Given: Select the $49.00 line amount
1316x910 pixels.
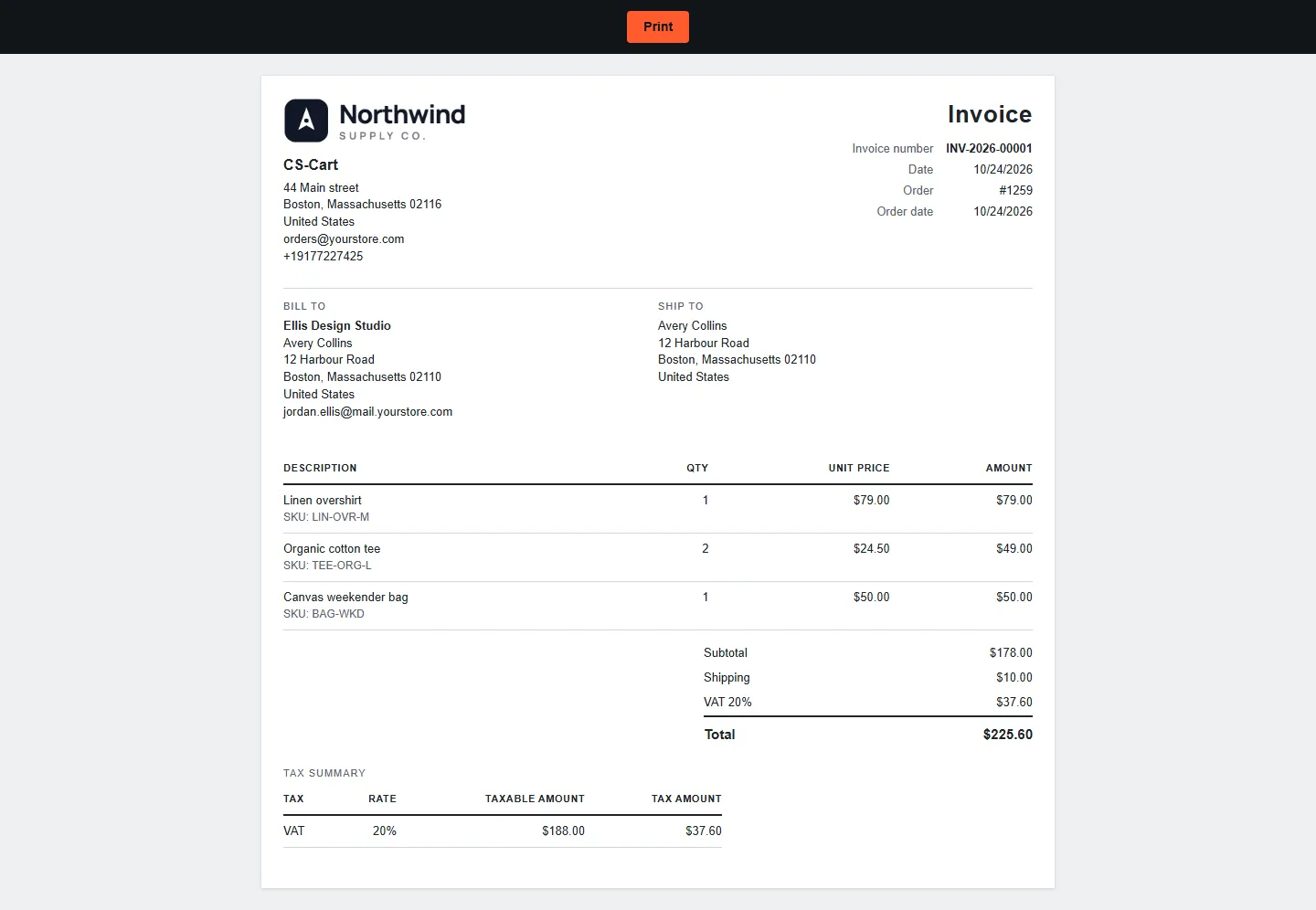Looking at the screenshot, I should (1014, 548).
